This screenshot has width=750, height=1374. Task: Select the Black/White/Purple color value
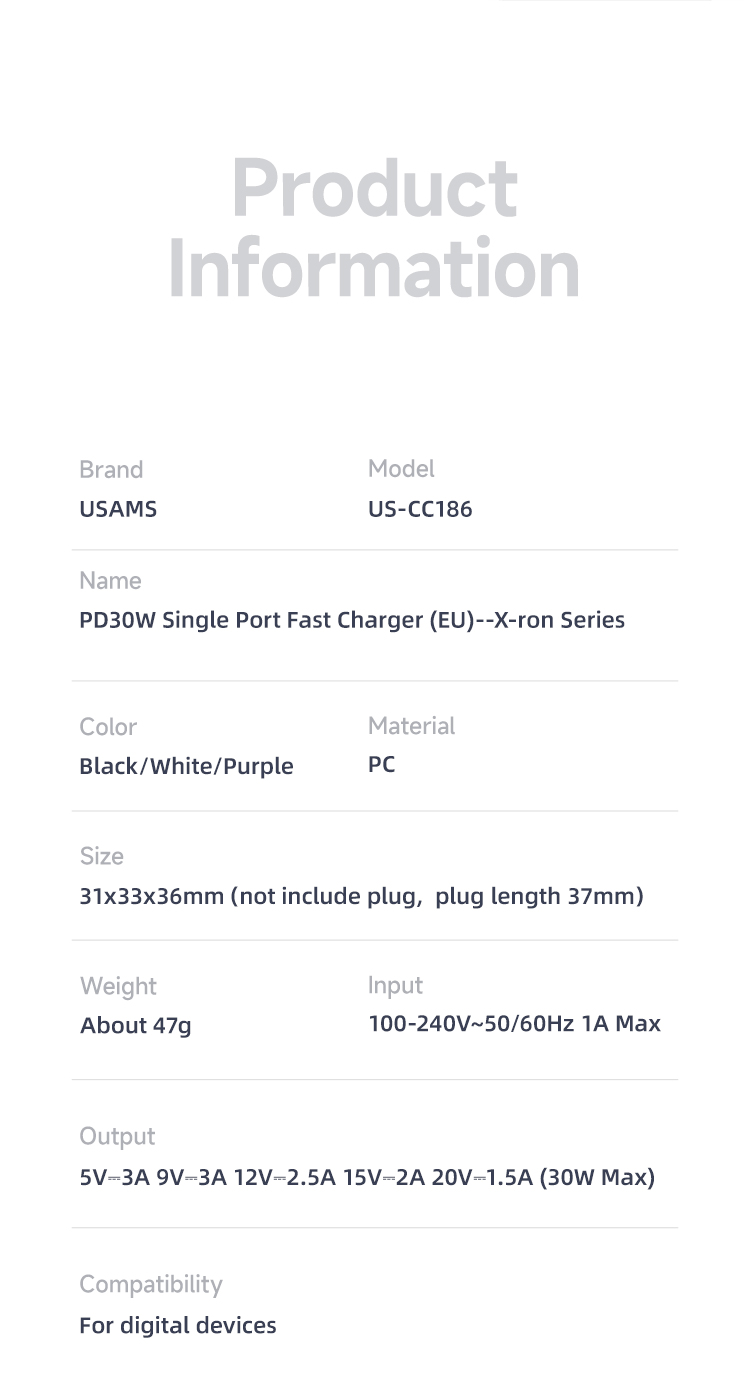186,767
